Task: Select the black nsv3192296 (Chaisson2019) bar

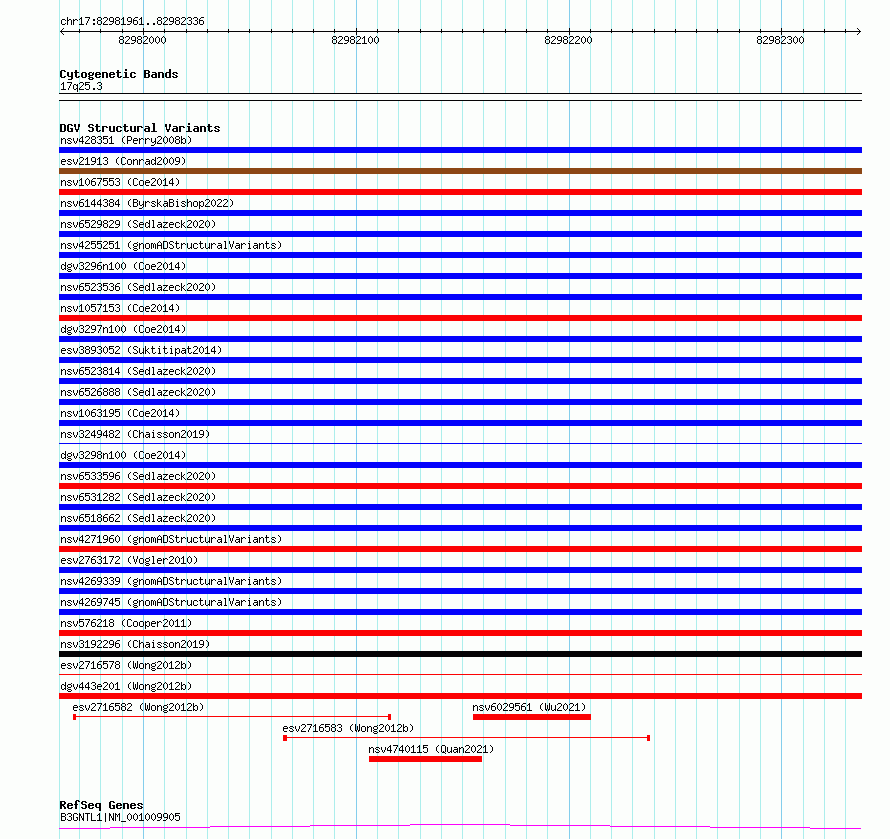Action: [460, 654]
